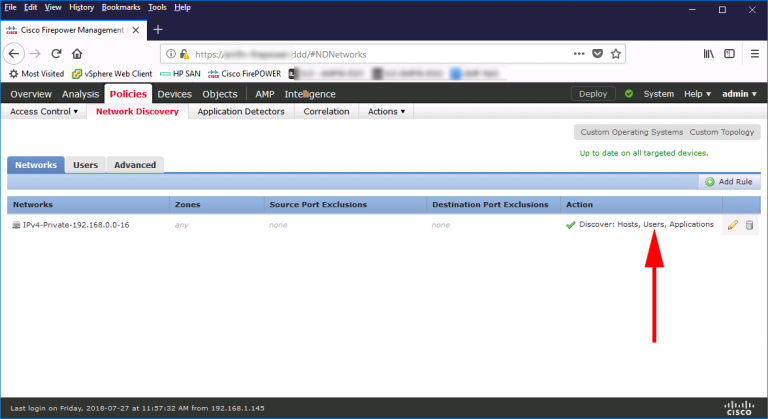Open the Help dropdown menu
The width and height of the screenshot is (768, 419).
(697, 94)
